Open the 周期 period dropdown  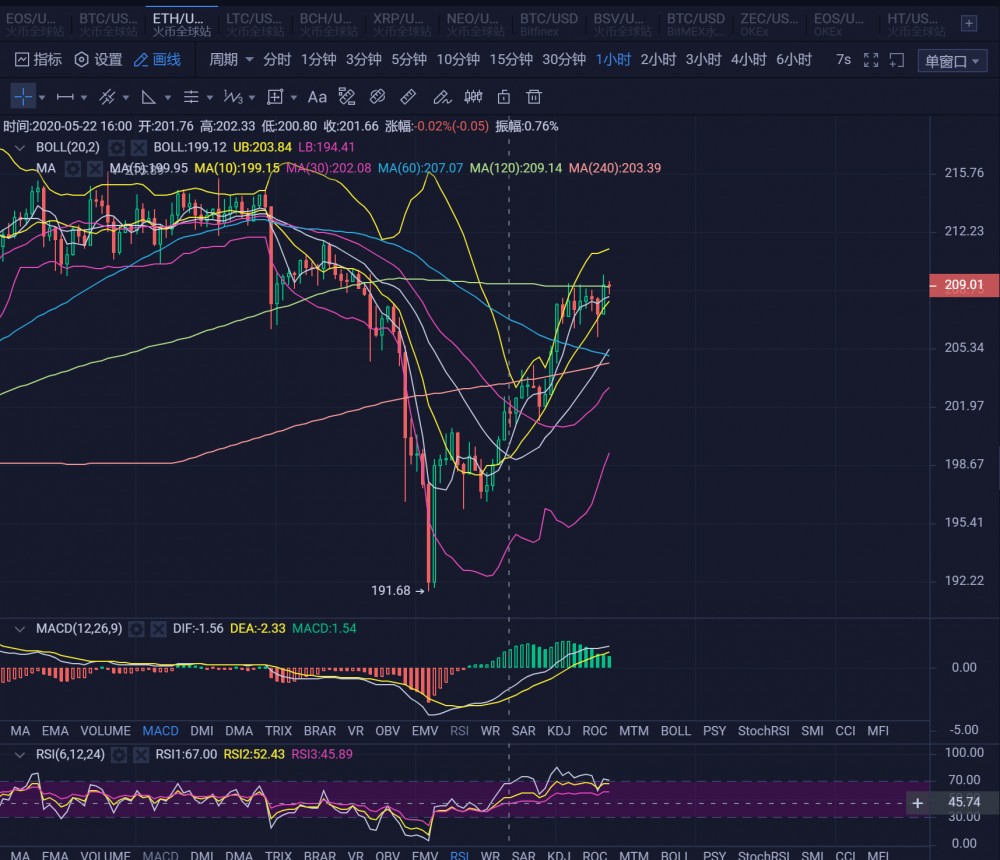pyautogui.click(x=231, y=60)
